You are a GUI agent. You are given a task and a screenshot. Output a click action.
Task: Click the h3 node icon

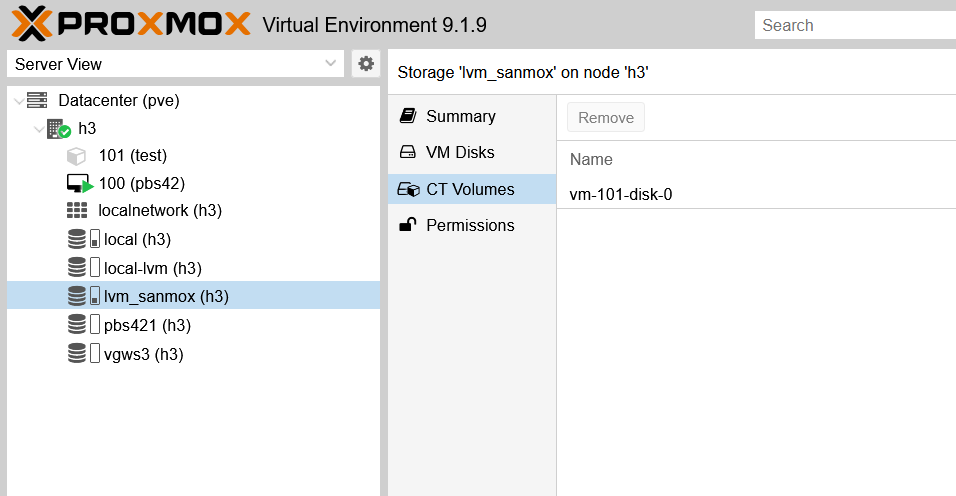coord(59,129)
